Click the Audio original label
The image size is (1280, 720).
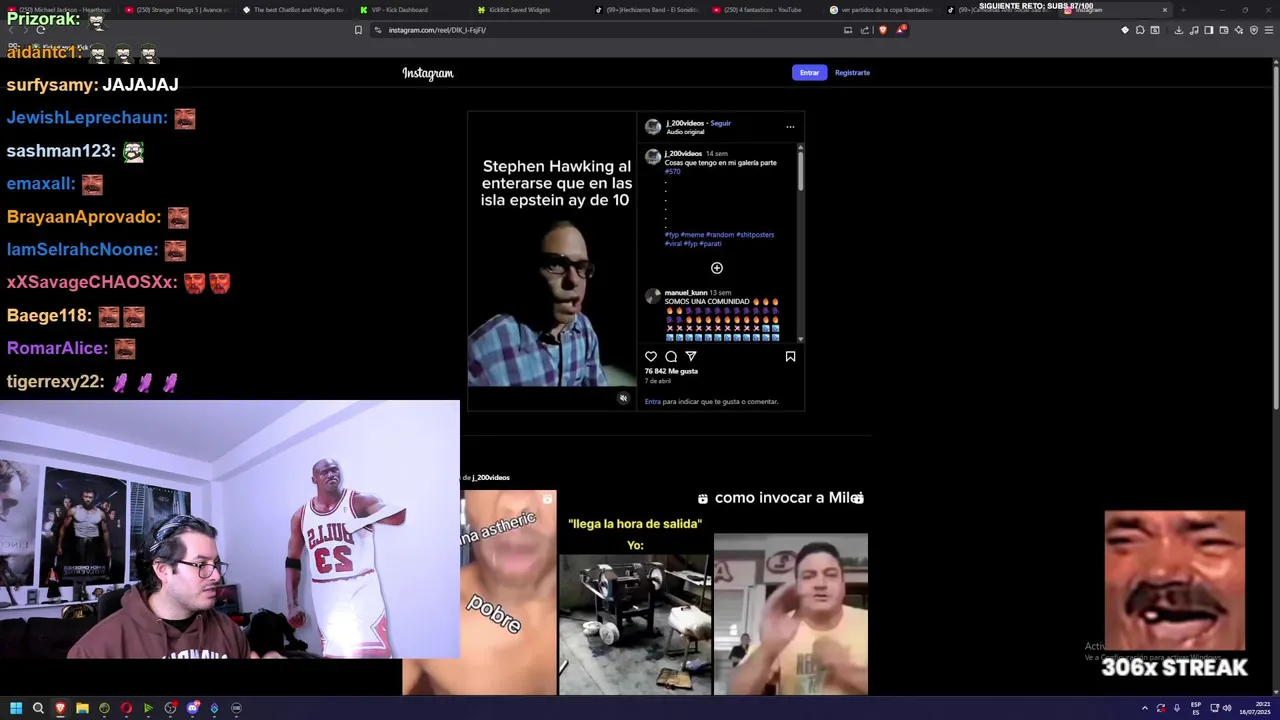pos(685,132)
